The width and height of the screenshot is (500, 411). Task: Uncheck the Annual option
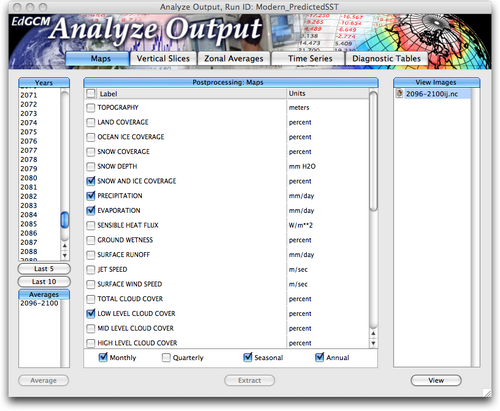[319, 357]
